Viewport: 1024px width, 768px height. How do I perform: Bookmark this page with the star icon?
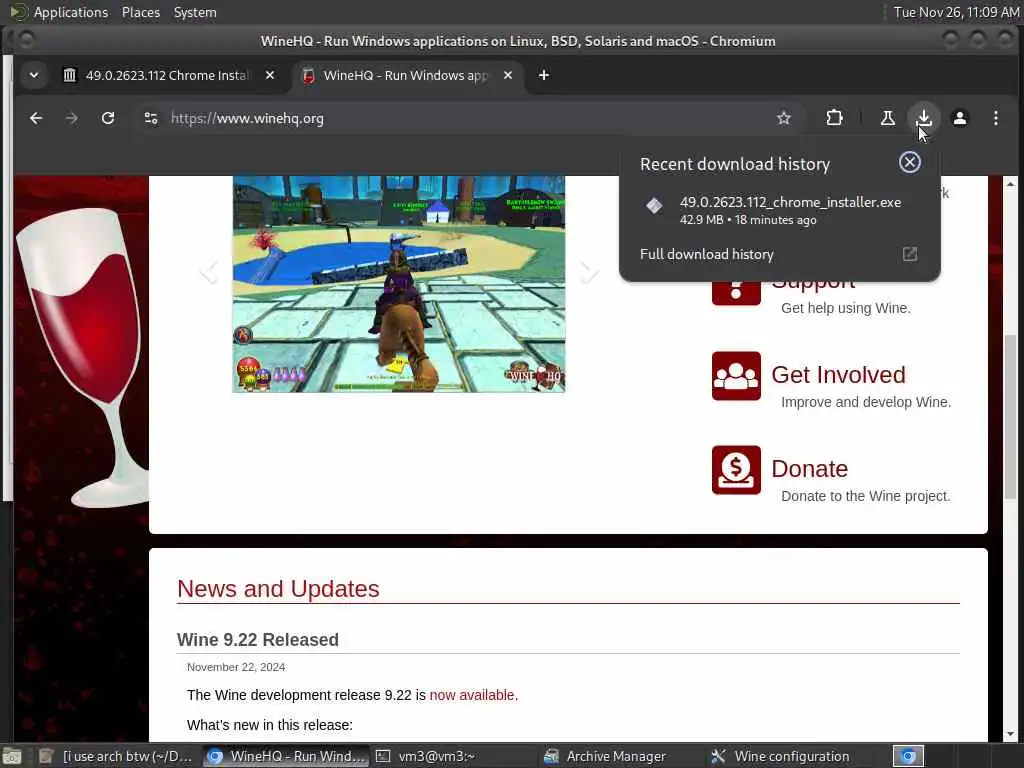tap(784, 118)
